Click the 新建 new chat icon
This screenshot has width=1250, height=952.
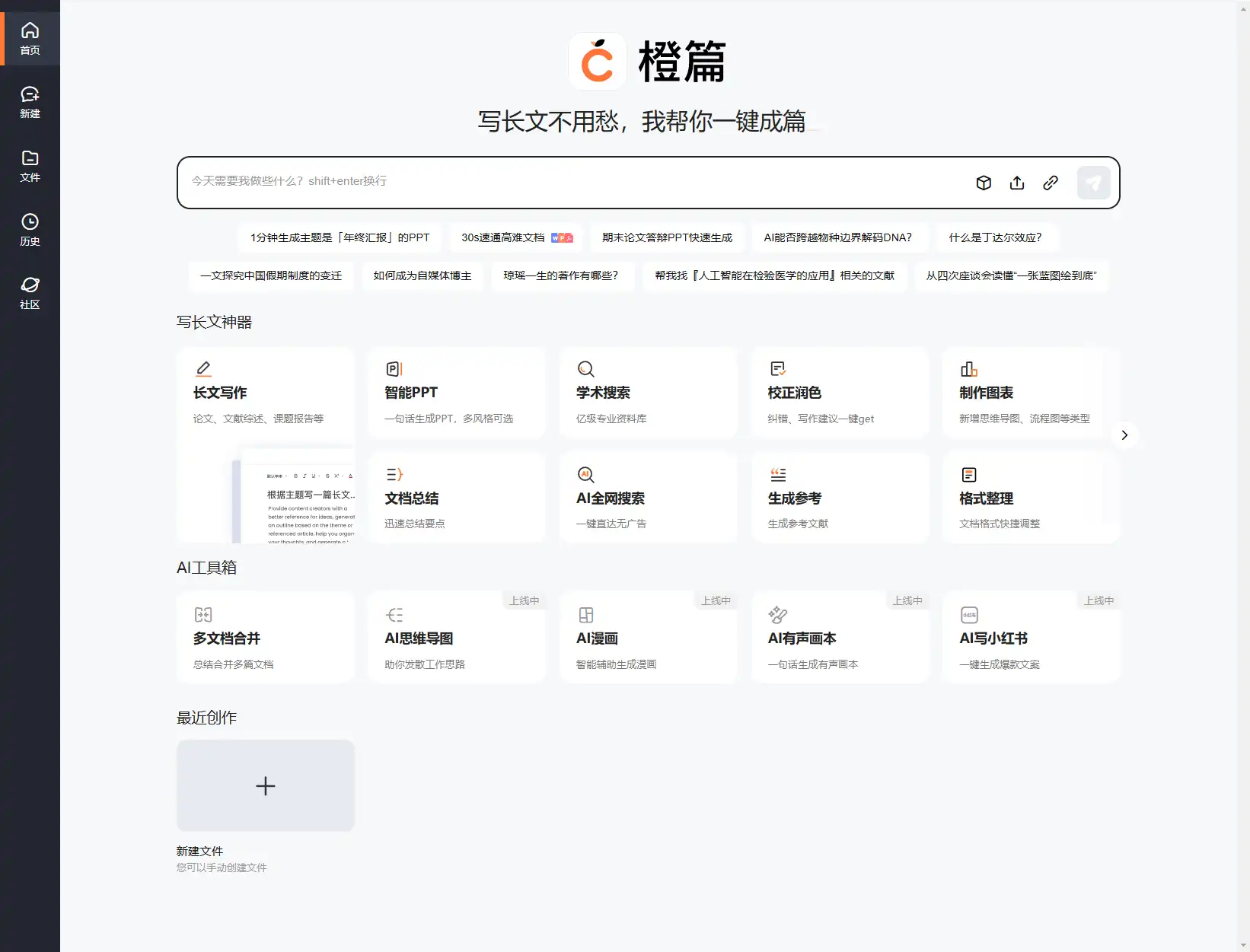[30, 94]
